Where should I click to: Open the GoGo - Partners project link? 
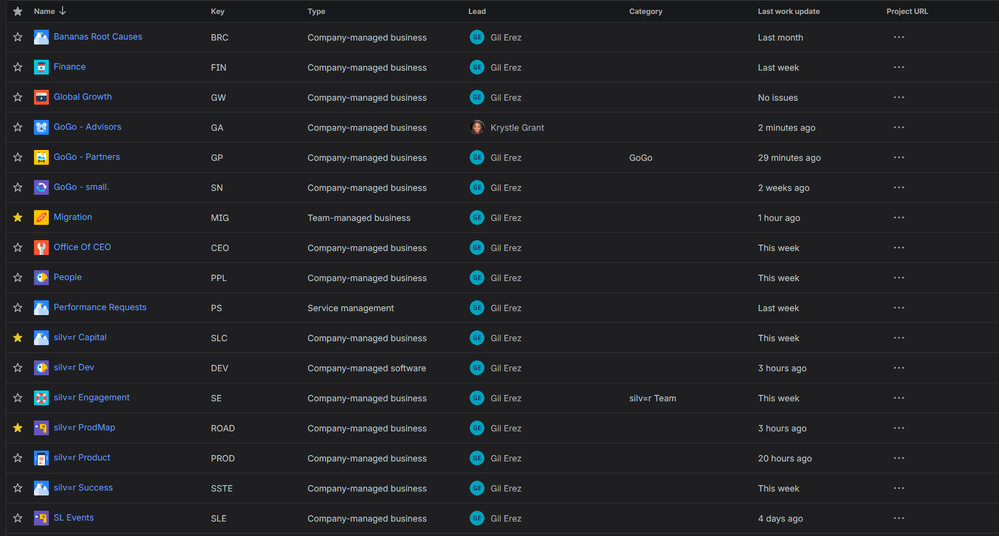(87, 157)
